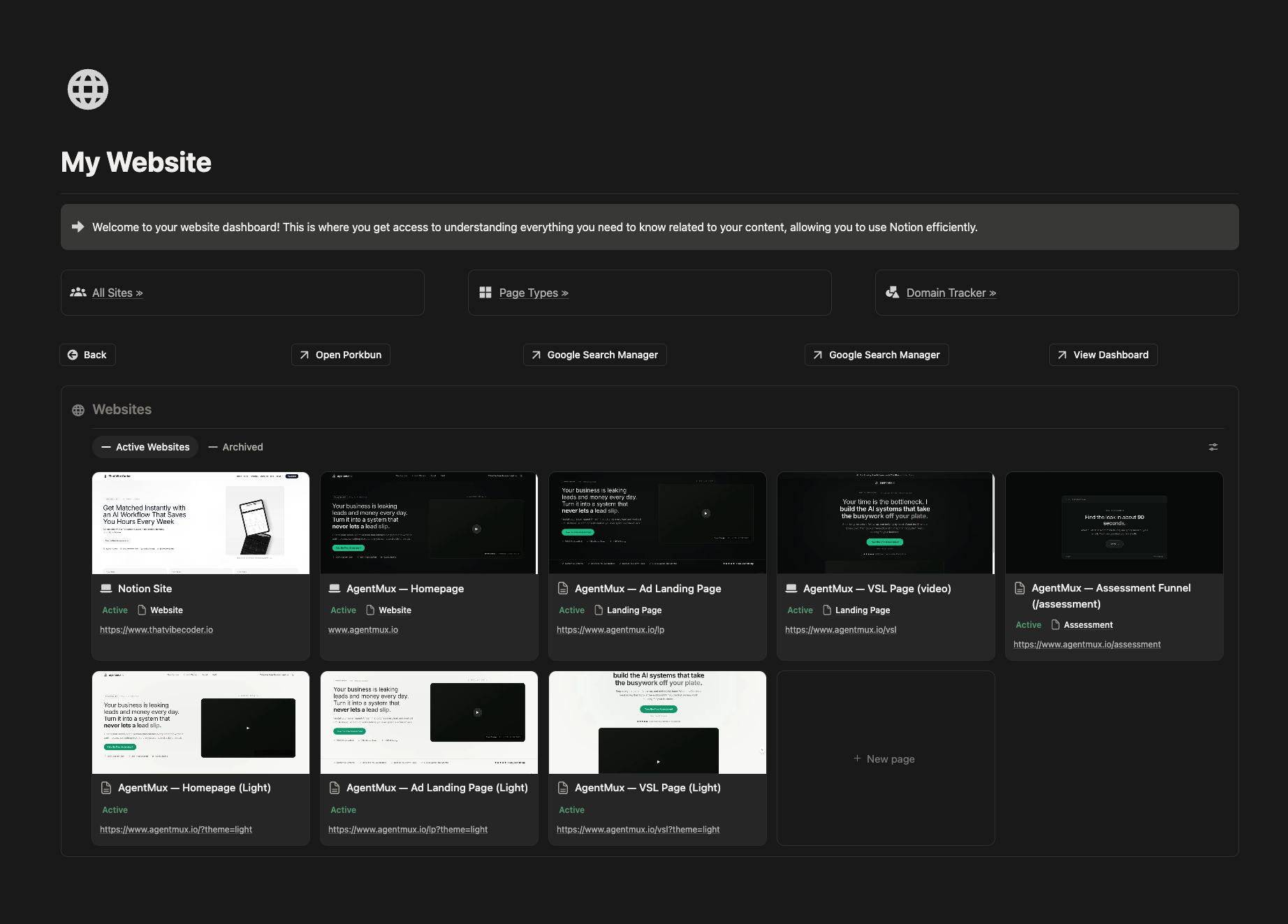Open the agentmux.io/vsl?theme=light URL link
The image size is (1288, 924).
pos(638,829)
